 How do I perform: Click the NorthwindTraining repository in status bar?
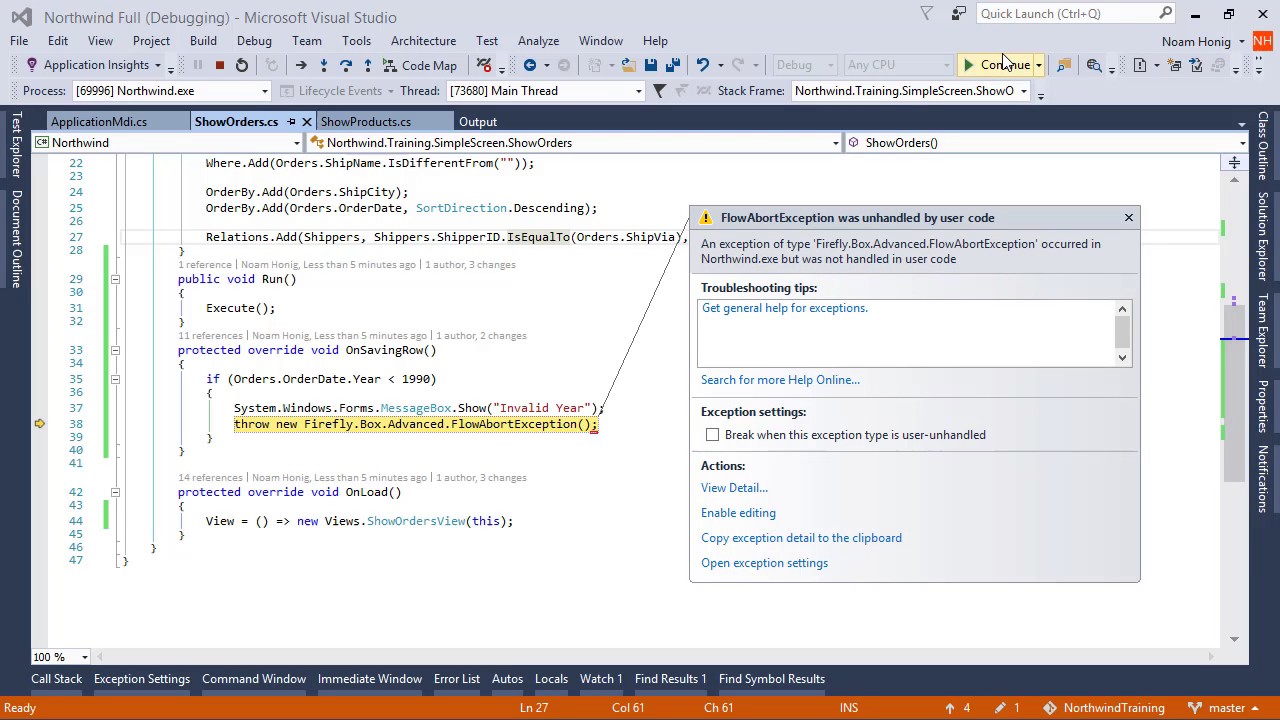coord(1104,708)
